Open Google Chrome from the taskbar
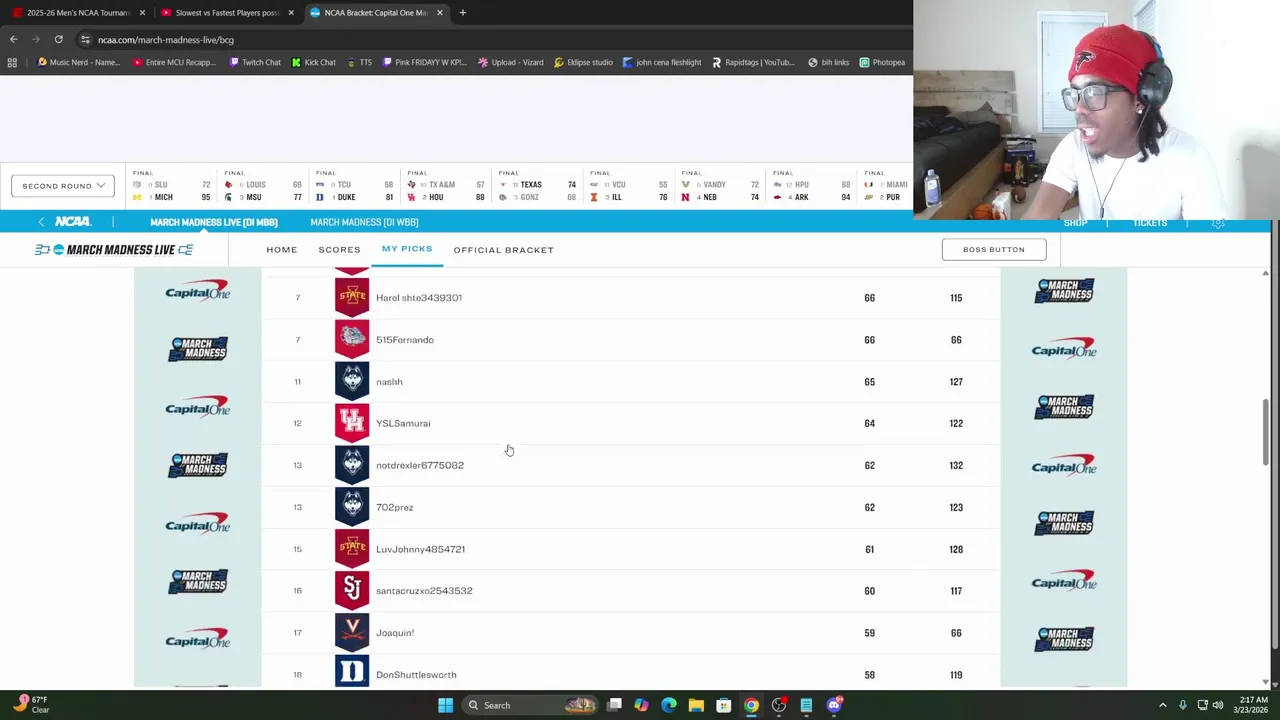 coord(751,705)
